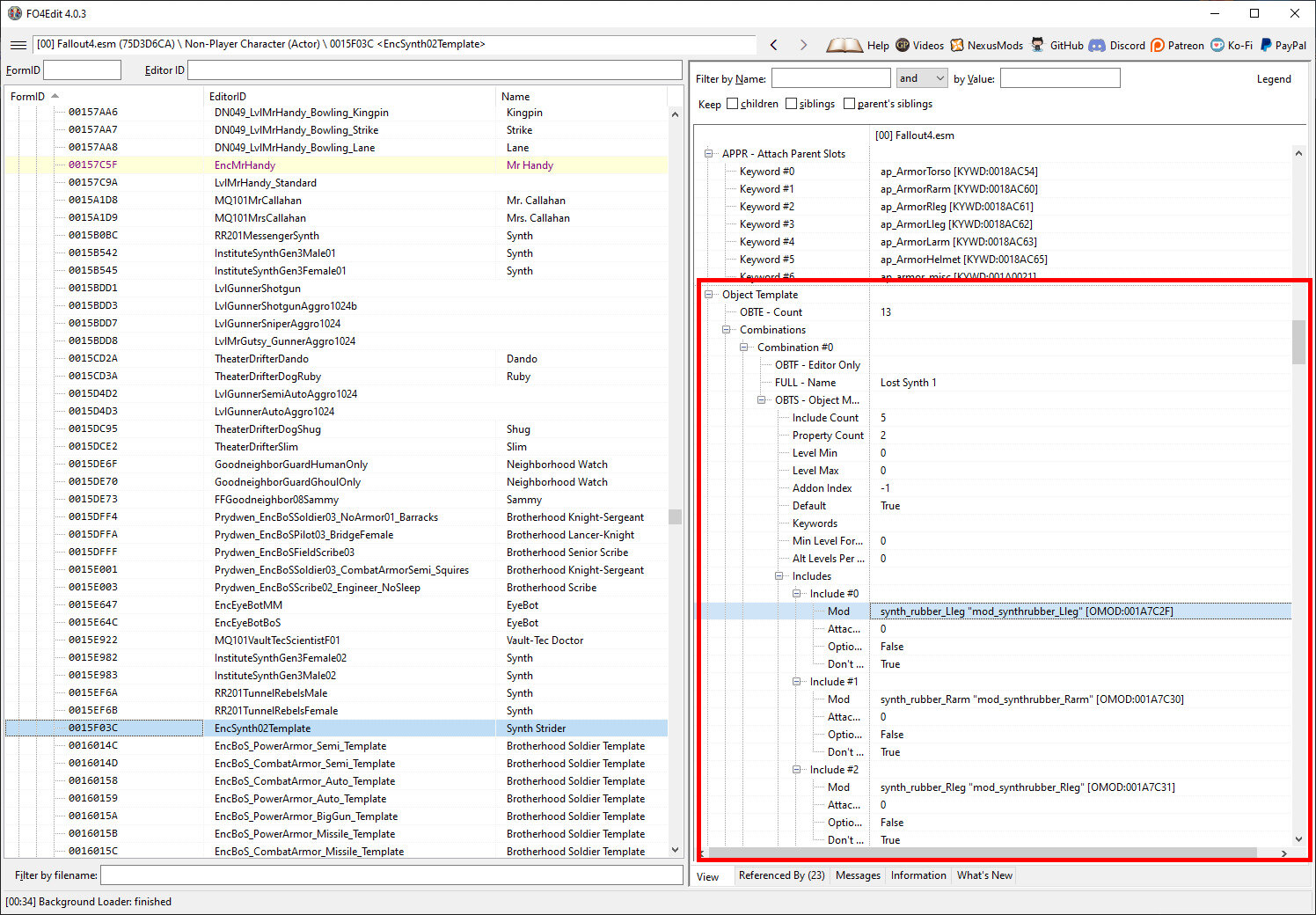Collapse Combinations node
Viewport: 1316px width, 915px height.
727,330
